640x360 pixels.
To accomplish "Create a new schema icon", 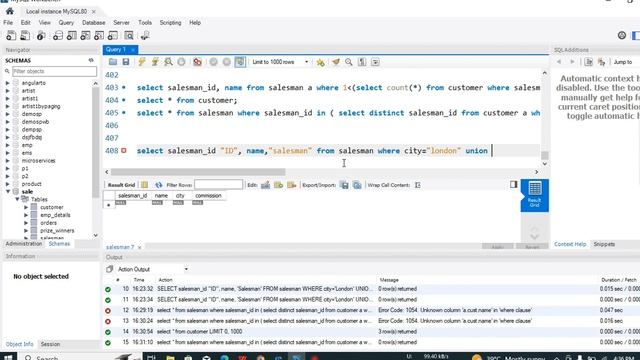I will click(x=58, y=36).
